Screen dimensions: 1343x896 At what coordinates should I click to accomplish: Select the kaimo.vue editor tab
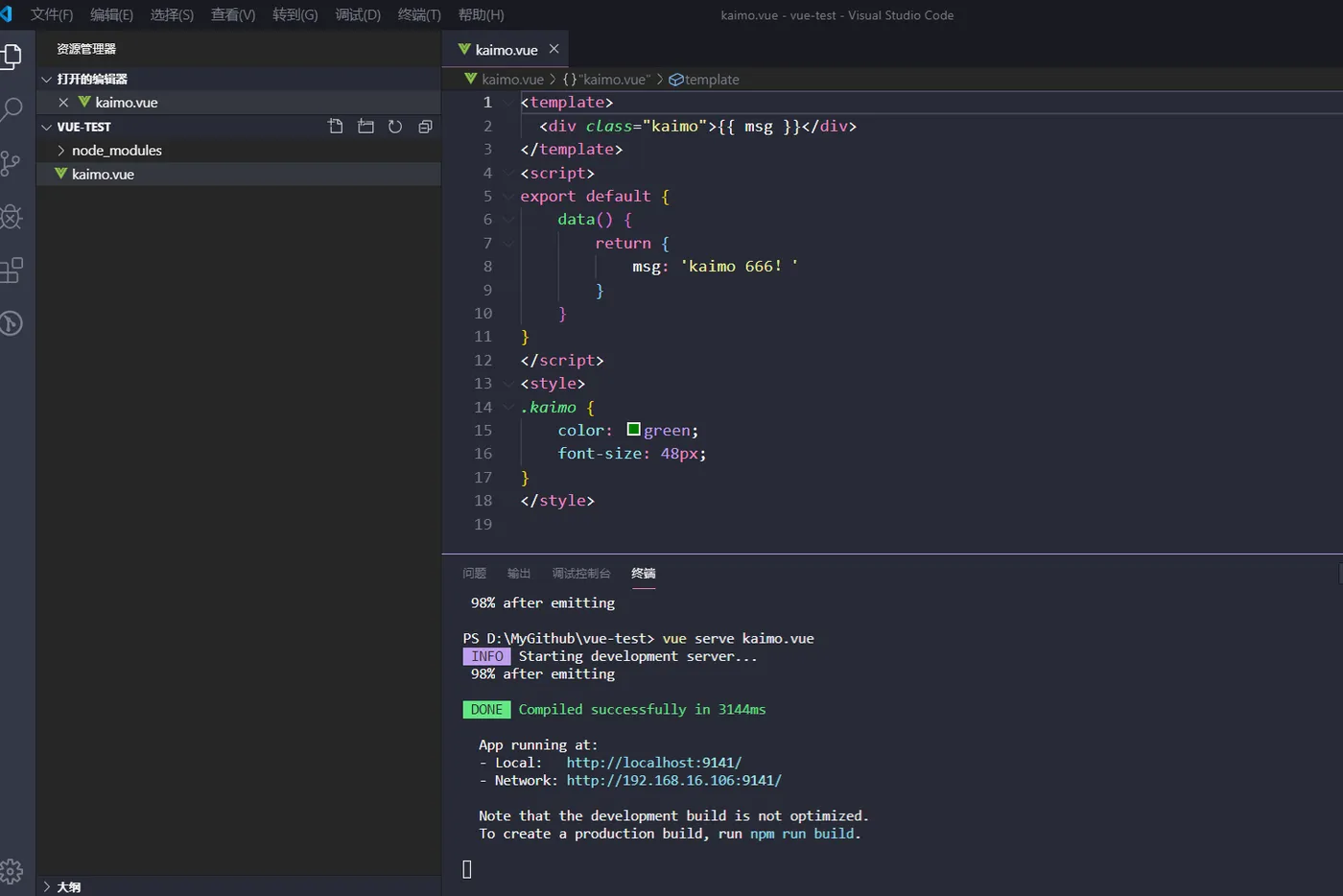(506, 49)
